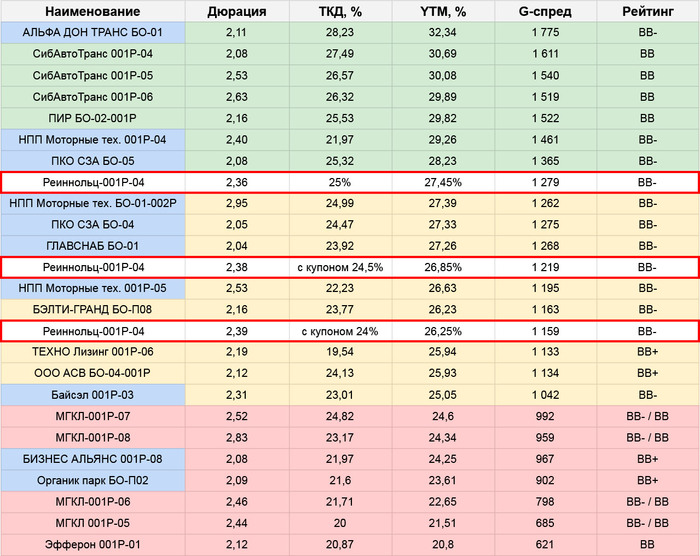Select the Рейтинг column header
Screen dimensions: 700x556
tap(647, 12)
